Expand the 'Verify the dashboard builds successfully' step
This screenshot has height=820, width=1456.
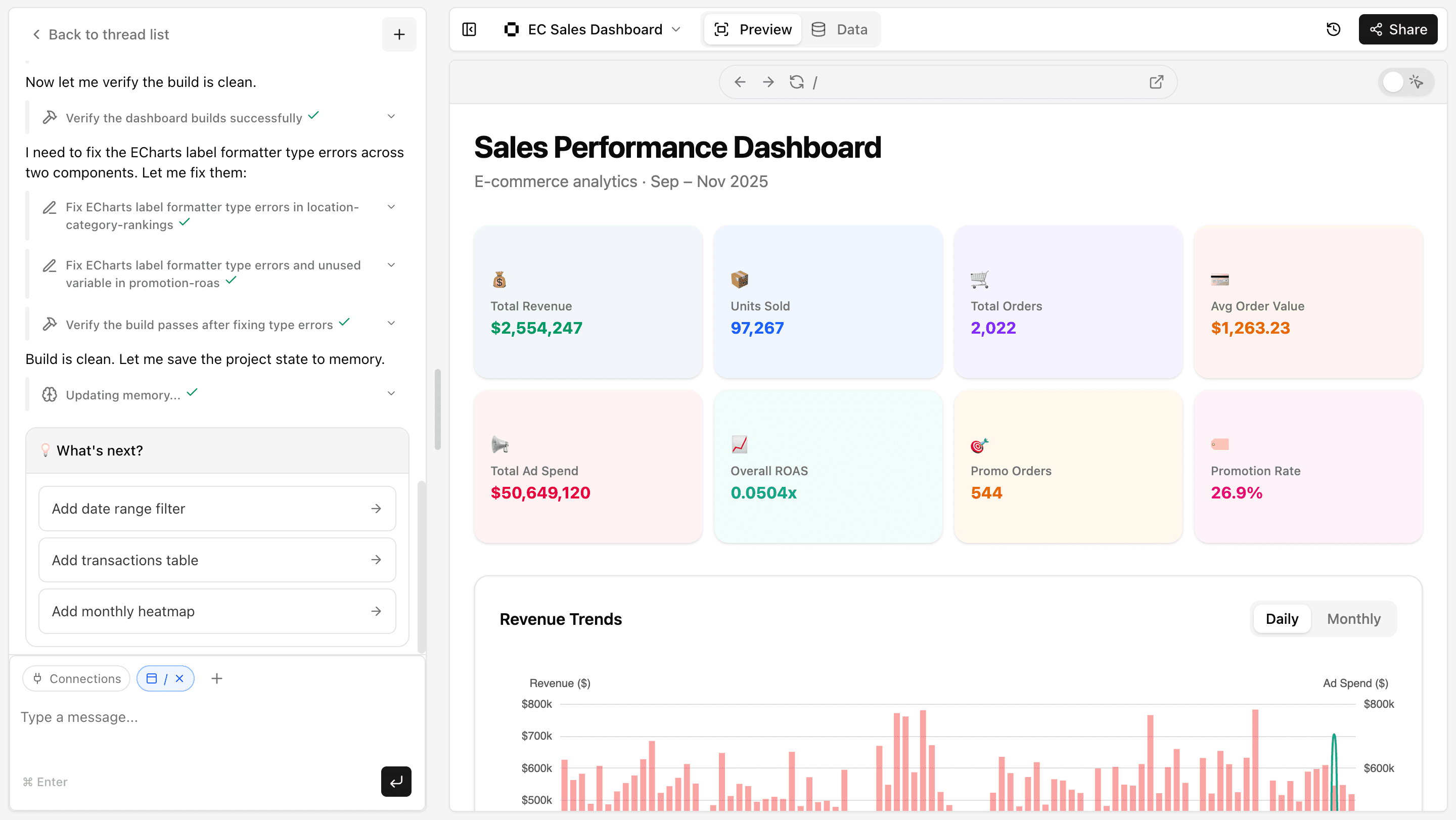[x=391, y=116]
